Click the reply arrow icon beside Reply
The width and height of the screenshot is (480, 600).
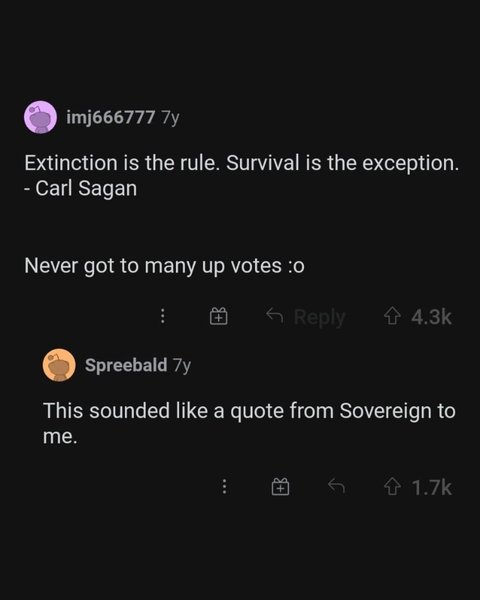[x=274, y=315]
